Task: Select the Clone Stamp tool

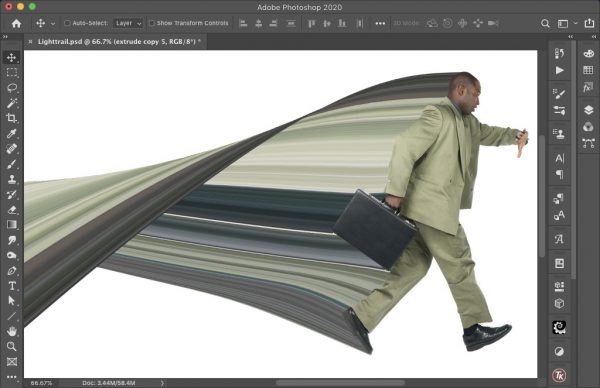Action: (11, 179)
